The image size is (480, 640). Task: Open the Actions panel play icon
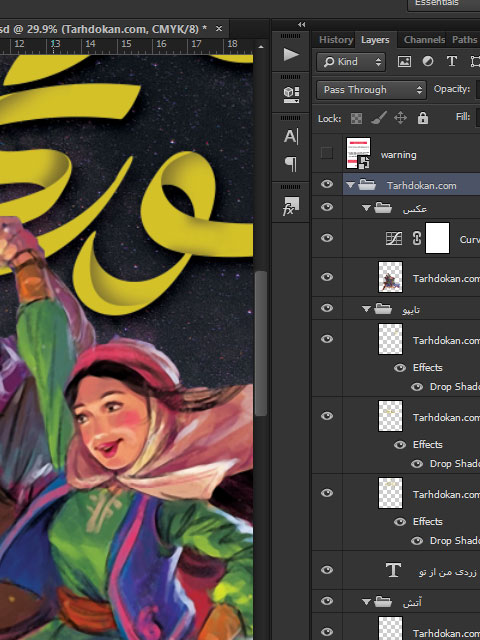(x=291, y=54)
